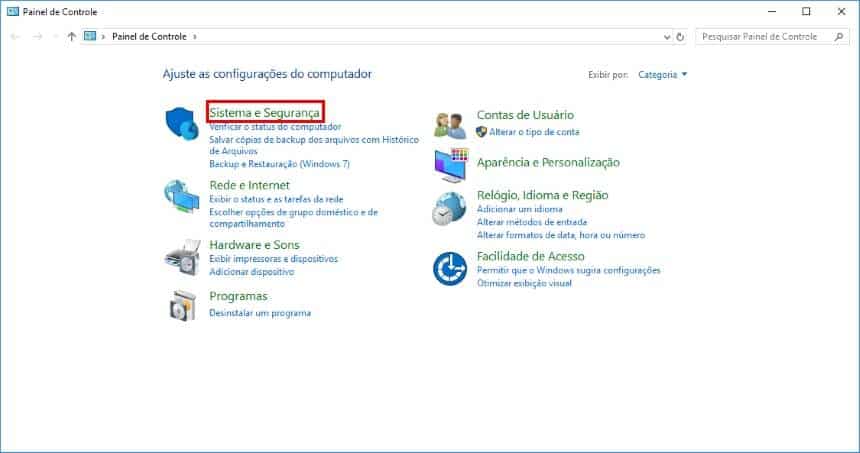Click Otimizar exibição visual link
Image resolution: width=860 pixels, height=453 pixels.
click(524, 283)
